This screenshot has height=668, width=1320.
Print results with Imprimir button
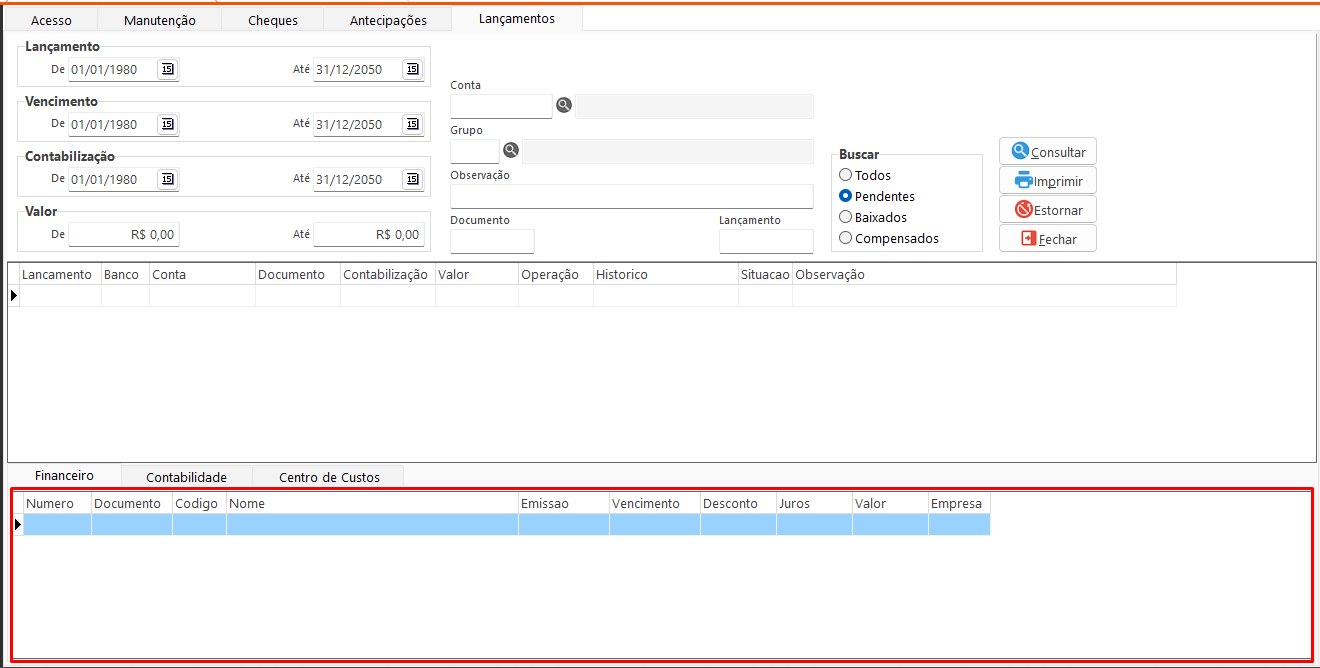pyautogui.click(x=1047, y=181)
